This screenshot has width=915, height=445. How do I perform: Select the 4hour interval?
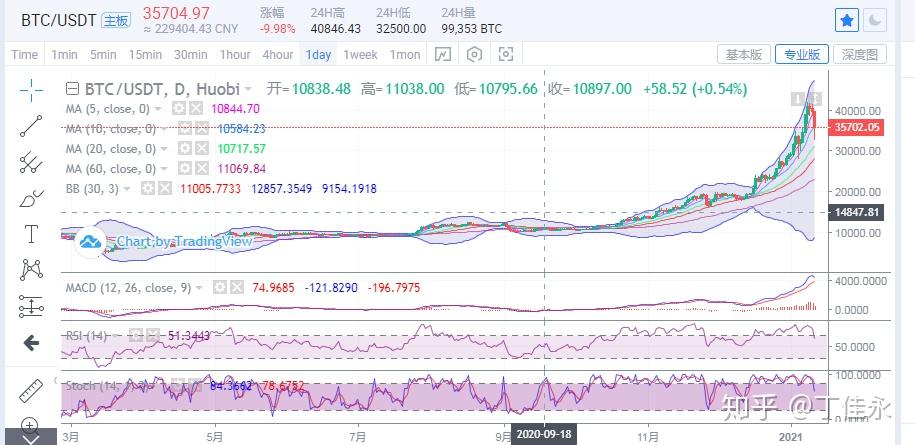click(x=278, y=55)
